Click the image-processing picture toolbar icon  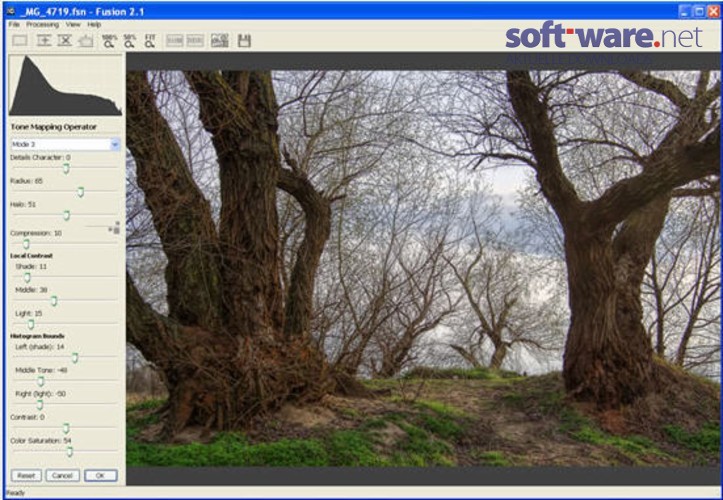[219, 41]
